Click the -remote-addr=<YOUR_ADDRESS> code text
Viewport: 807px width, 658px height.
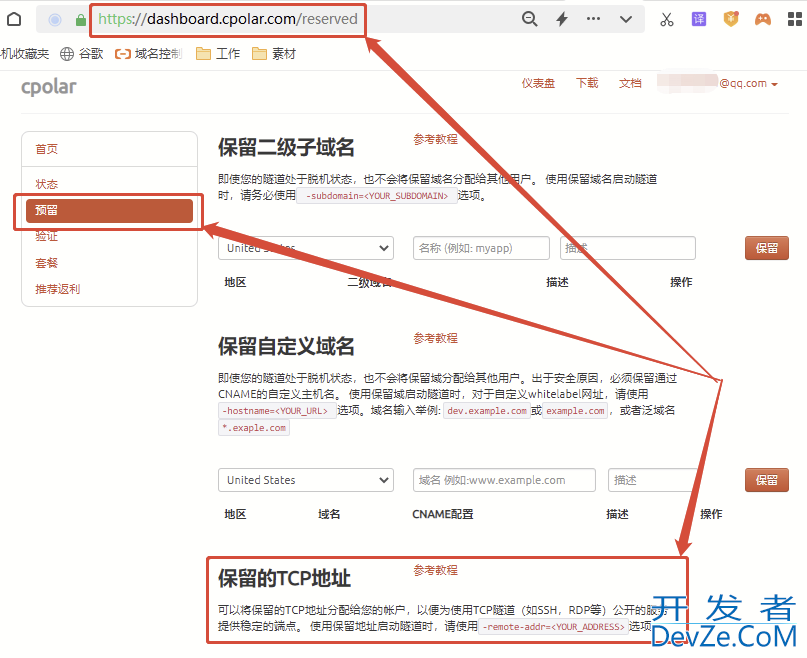point(553,627)
